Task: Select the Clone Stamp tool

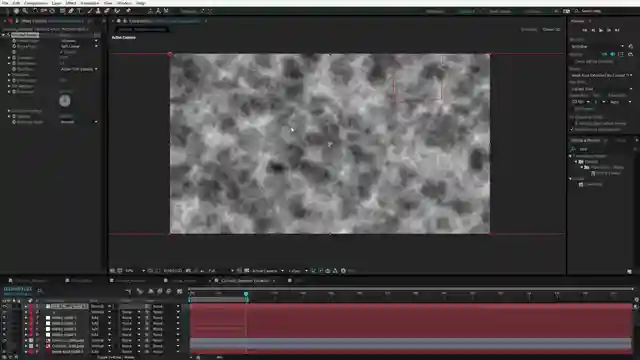Action: (98, 11)
